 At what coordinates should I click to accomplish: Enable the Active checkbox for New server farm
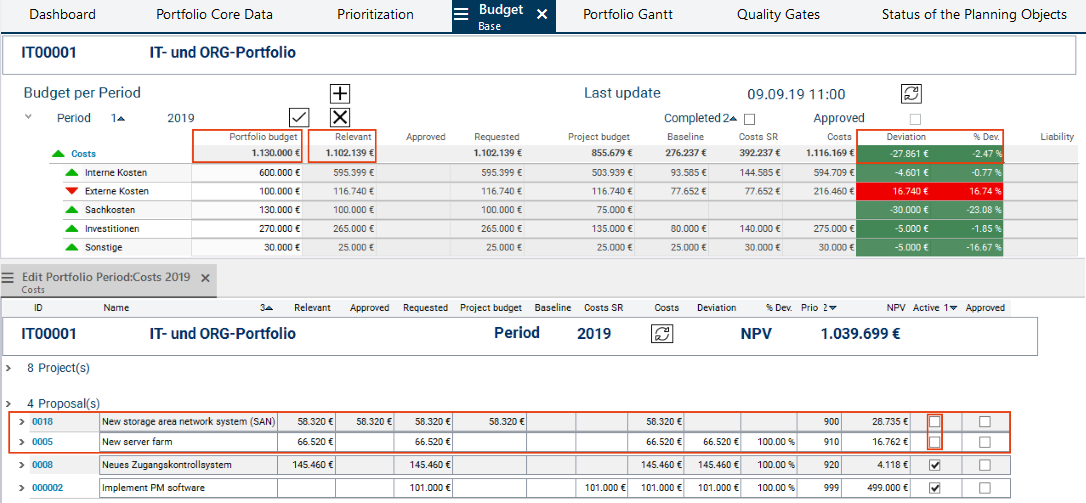coord(934,442)
